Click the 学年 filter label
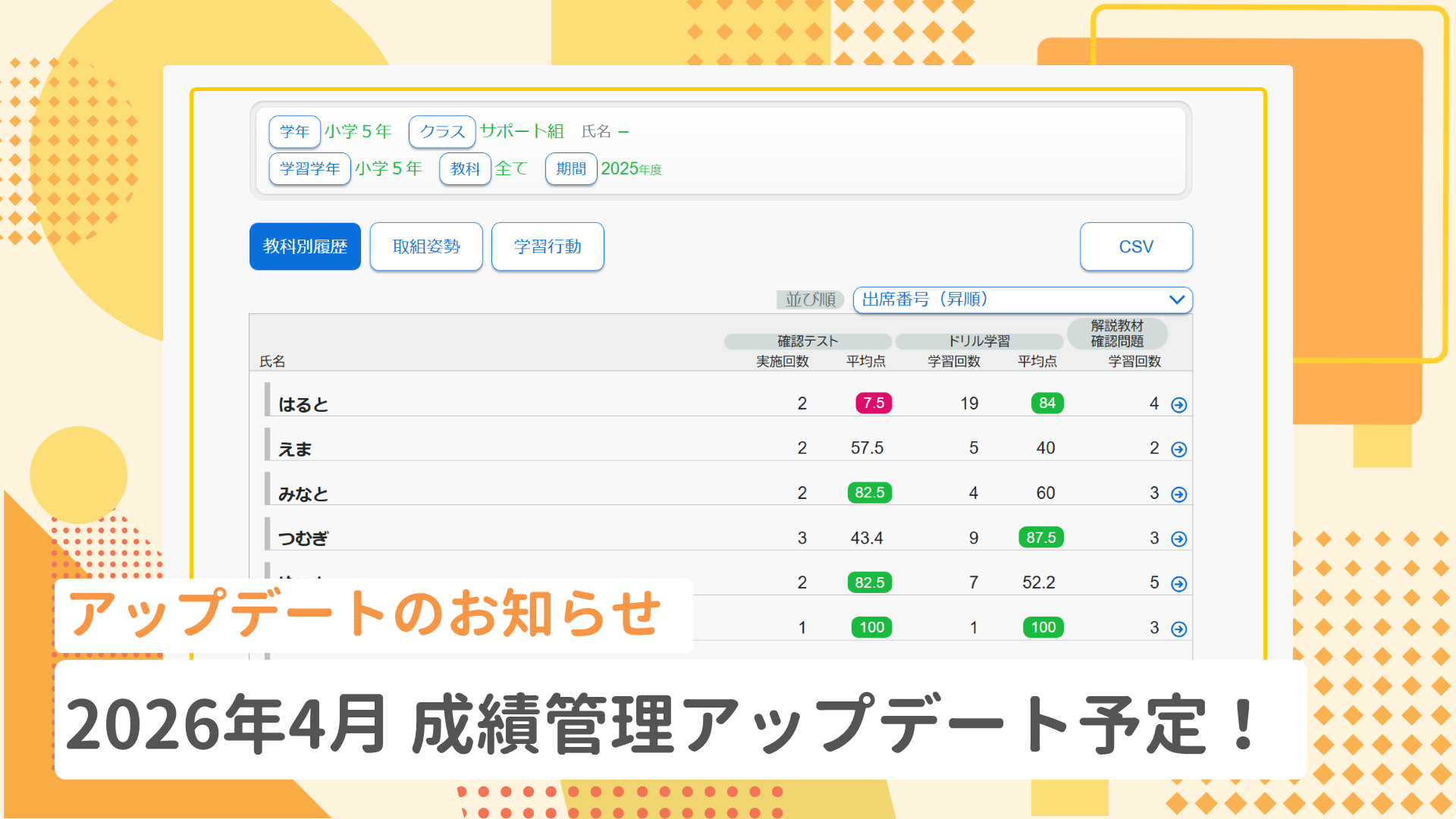The width and height of the screenshot is (1456, 819). (x=294, y=132)
